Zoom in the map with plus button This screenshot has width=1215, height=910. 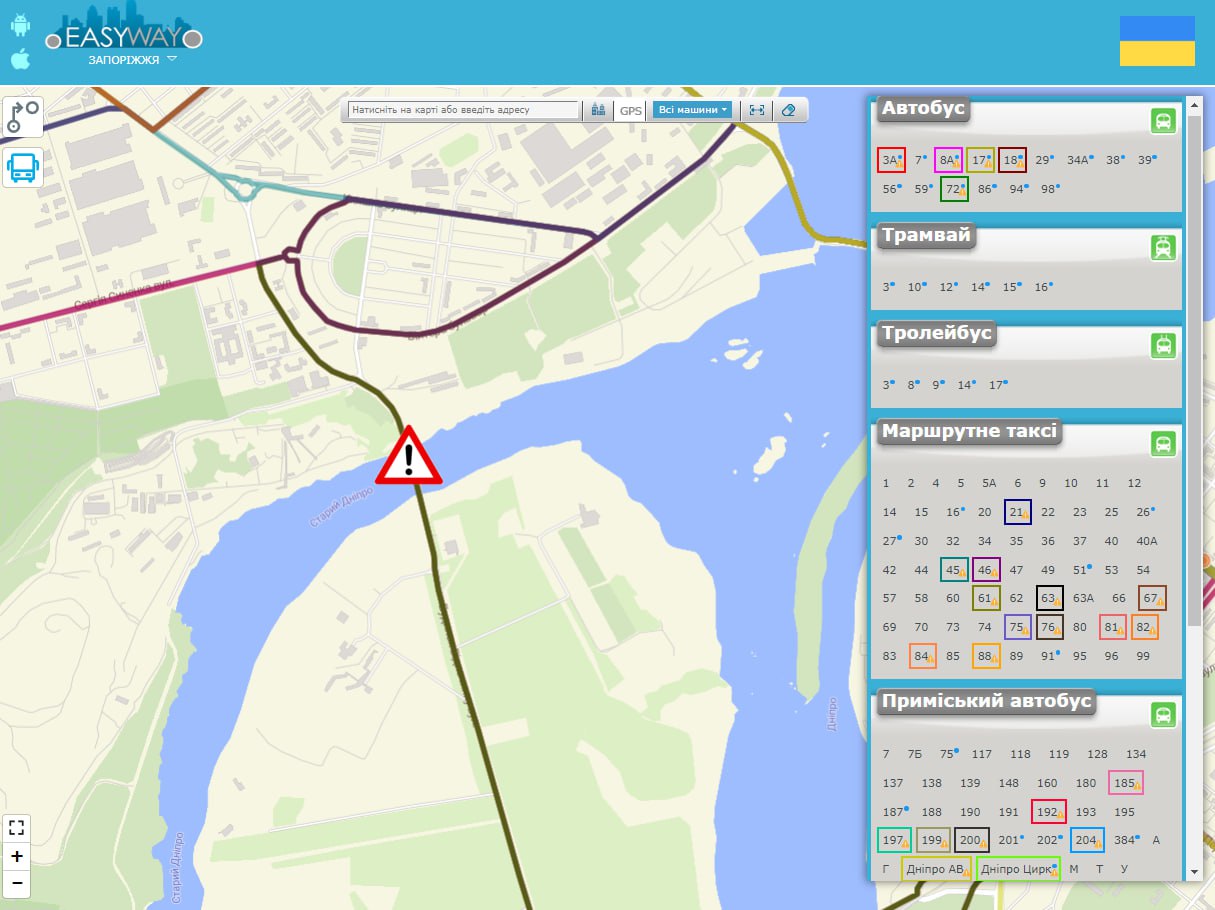(x=17, y=856)
